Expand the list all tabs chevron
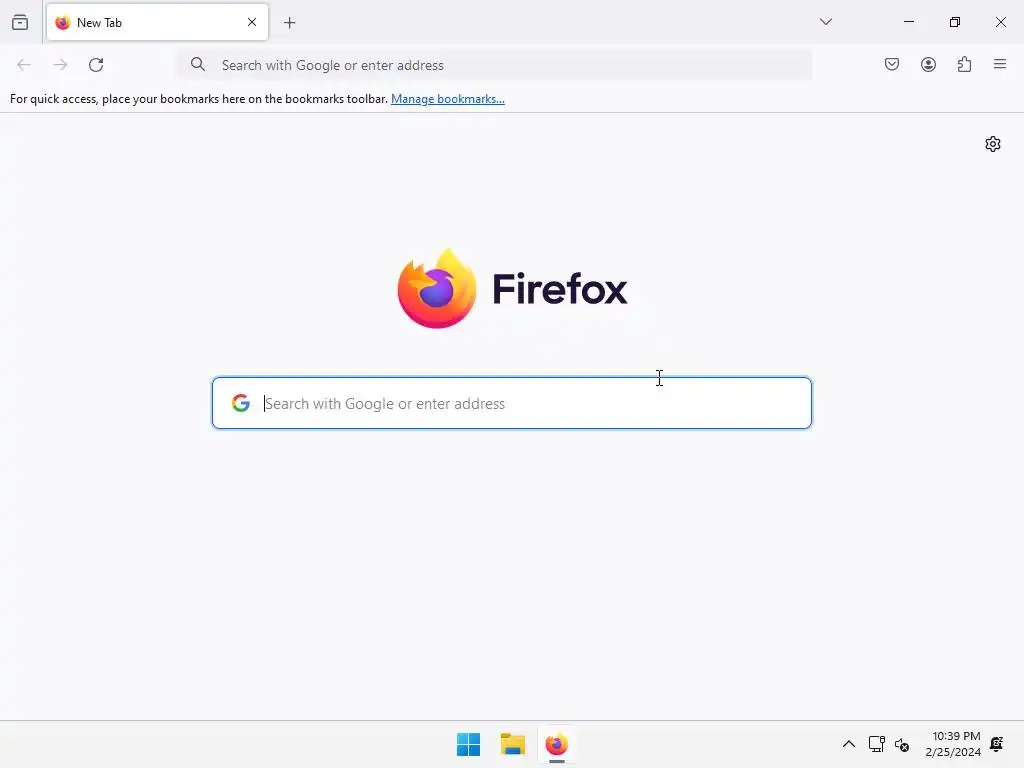This screenshot has width=1024, height=768. (x=825, y=22)
